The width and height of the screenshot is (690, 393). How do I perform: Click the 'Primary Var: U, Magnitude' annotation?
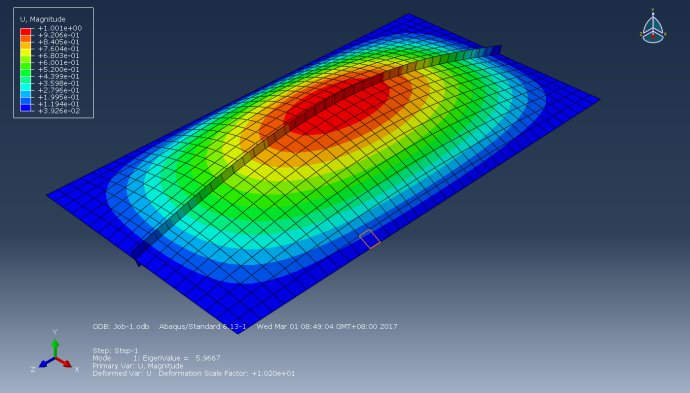pyautogui.click(x=138, y=366)
